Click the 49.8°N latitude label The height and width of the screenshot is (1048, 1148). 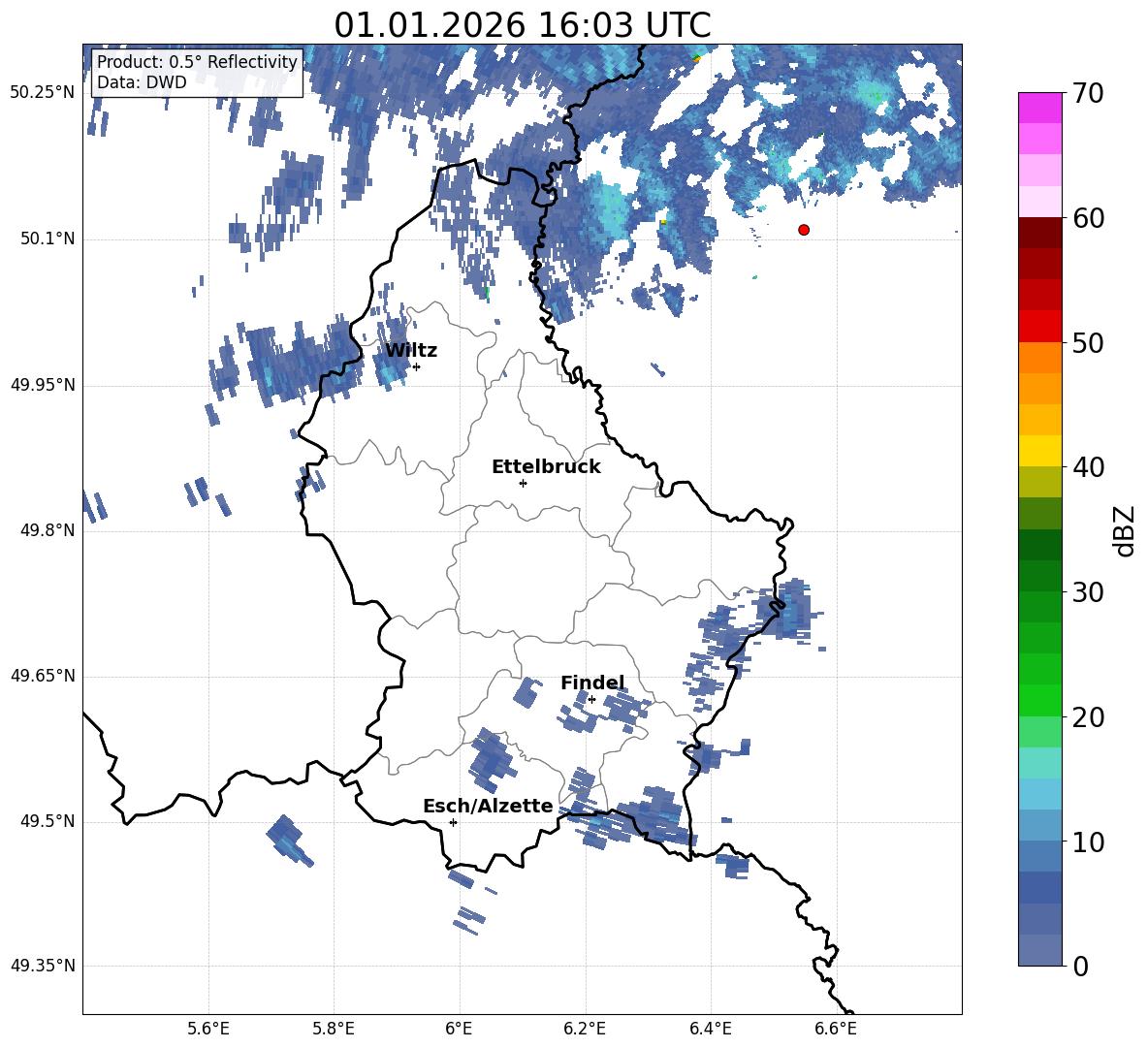point(48,530)
